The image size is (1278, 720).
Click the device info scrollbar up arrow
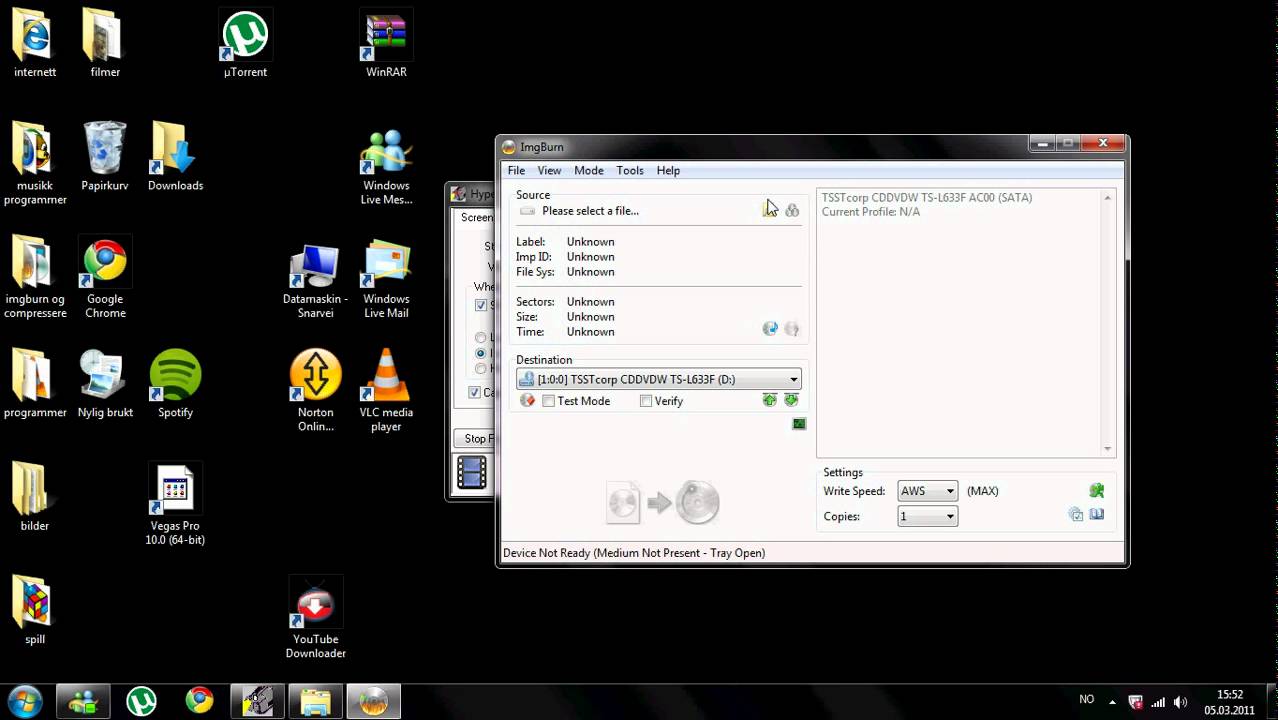(1107, 198)
